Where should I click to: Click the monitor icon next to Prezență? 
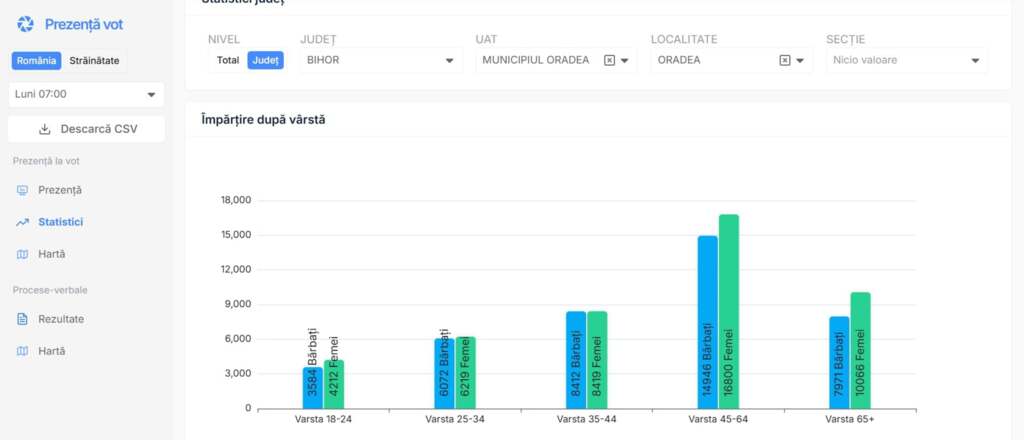pos(22,190)
